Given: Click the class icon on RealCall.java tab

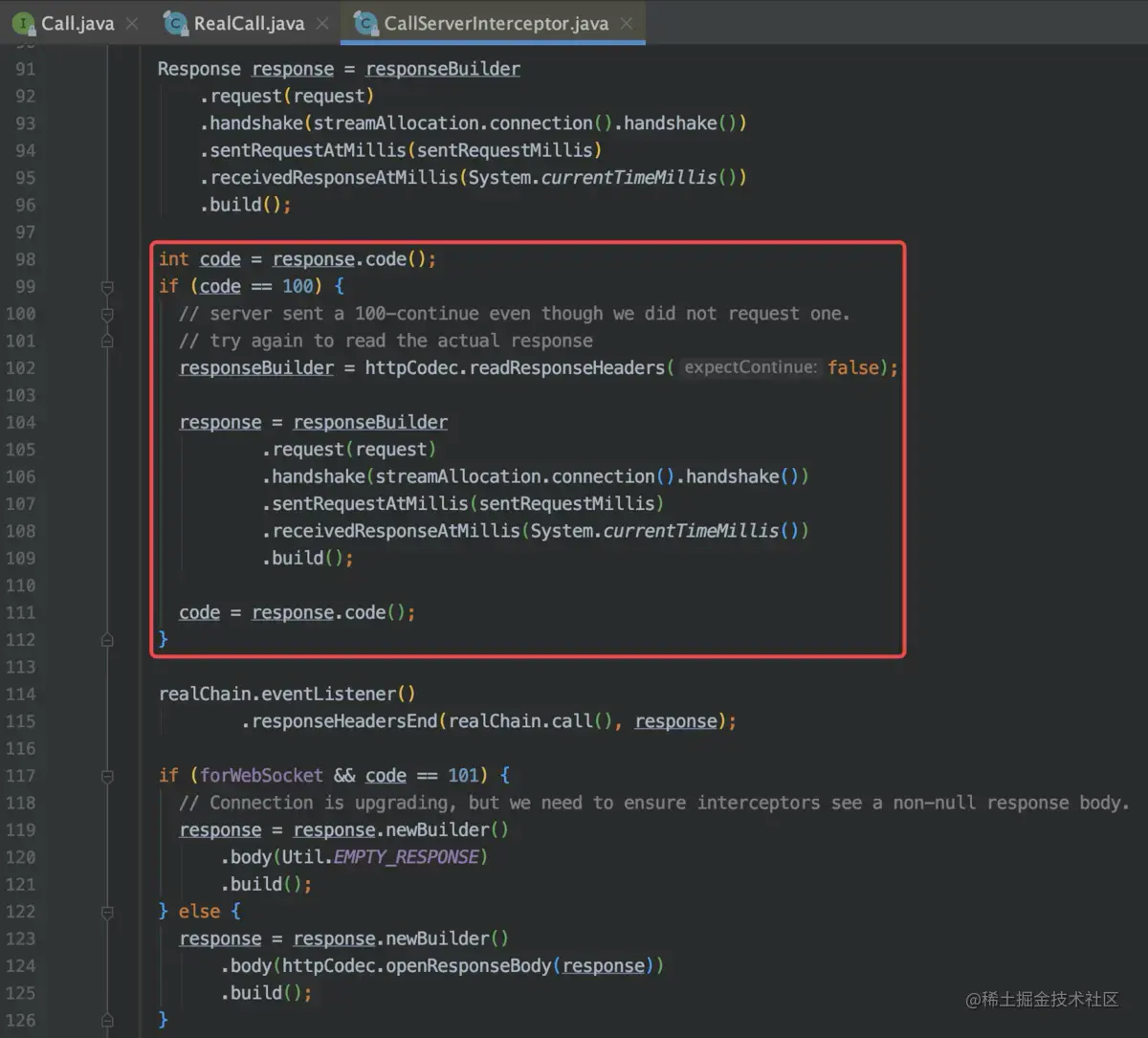Looking at the screenshot, I should 176,23.
